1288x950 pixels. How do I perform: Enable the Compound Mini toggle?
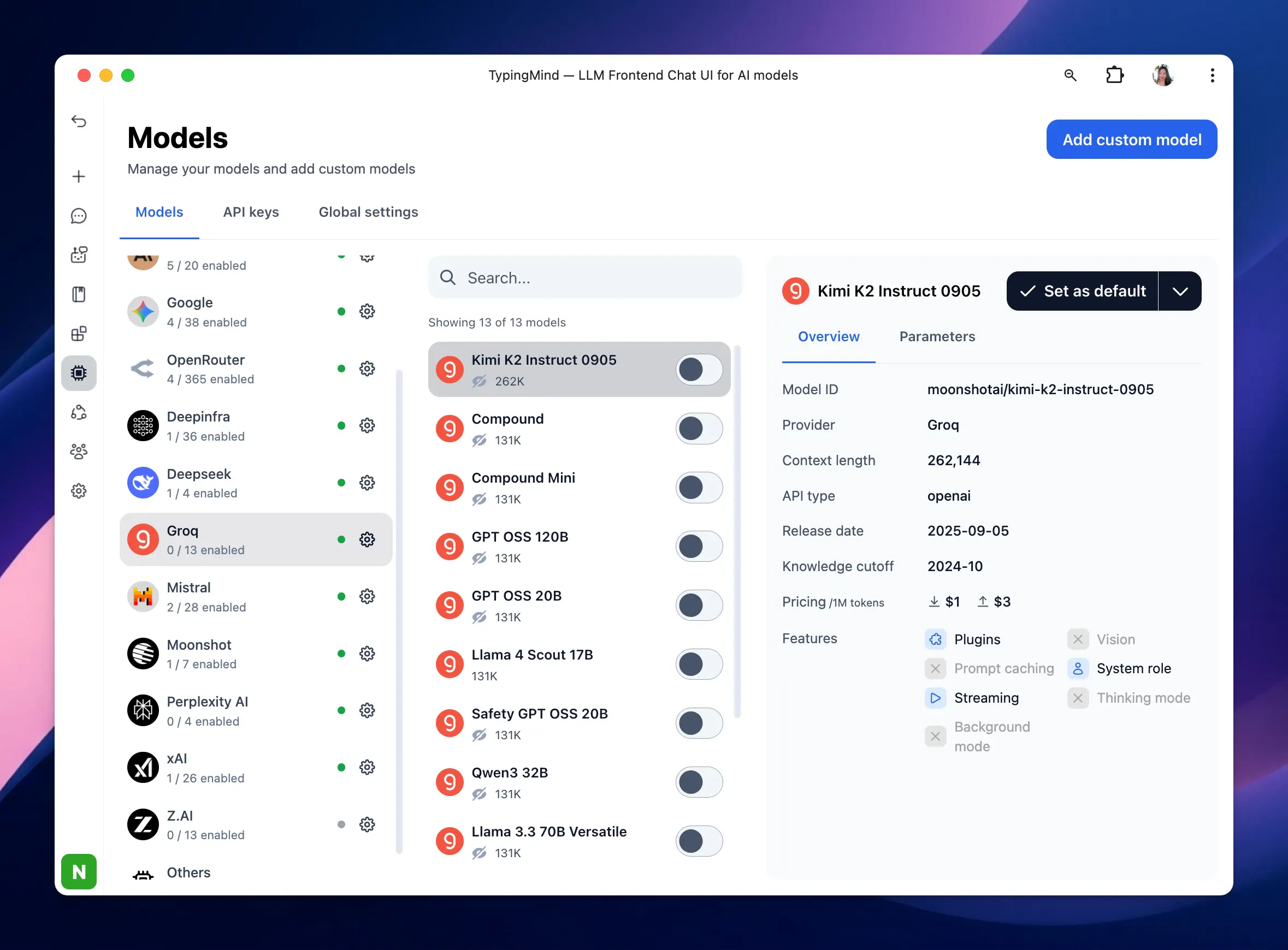coord(699,488)
